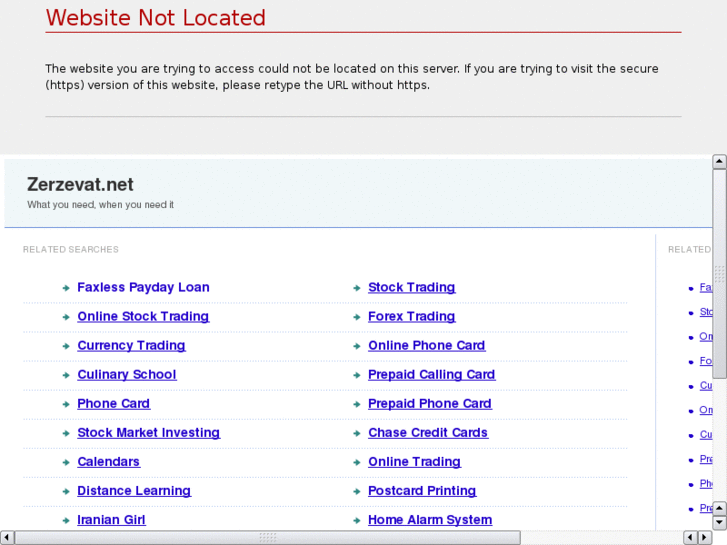Click the Website Not Located heading
This screenshot has height=545, width=727.
[x=156, y=18]
